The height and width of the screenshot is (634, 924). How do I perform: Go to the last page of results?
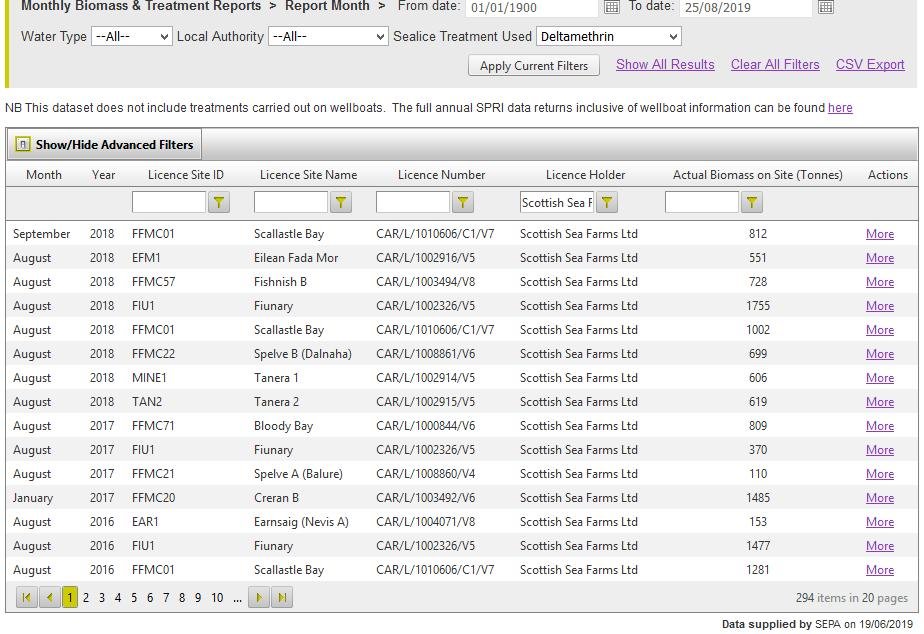click(x=283, y=598)
